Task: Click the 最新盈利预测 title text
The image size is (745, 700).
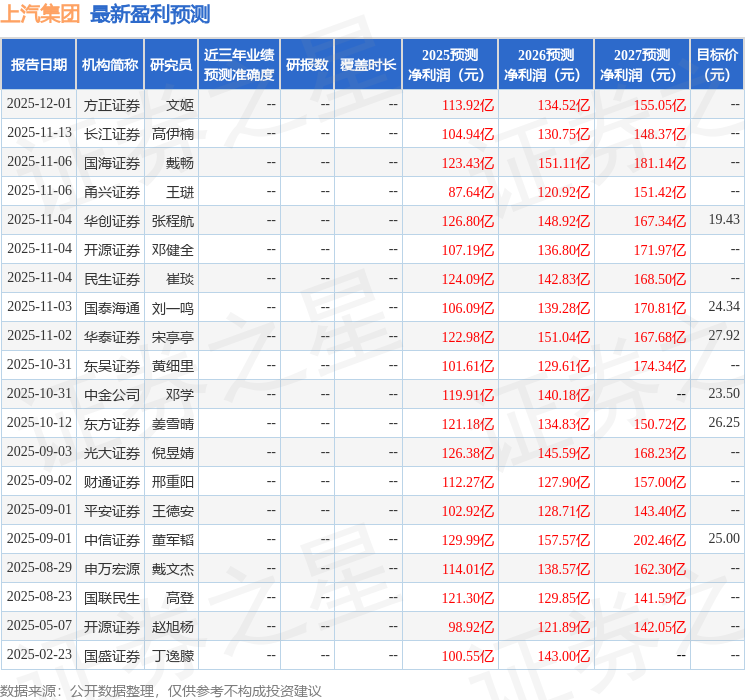Action: click(x=150, y=14)
